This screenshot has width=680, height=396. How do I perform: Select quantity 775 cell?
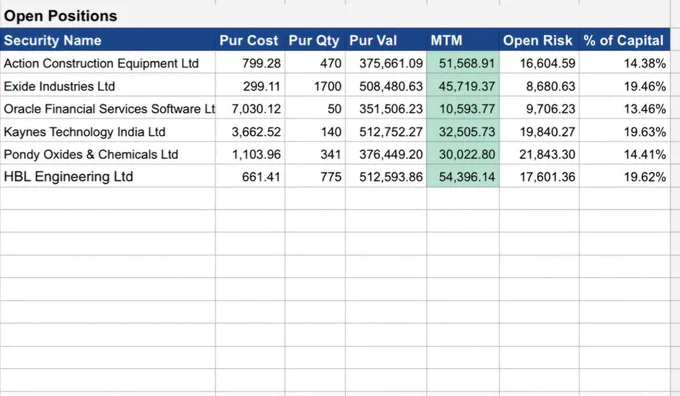(x=315, y=177)
